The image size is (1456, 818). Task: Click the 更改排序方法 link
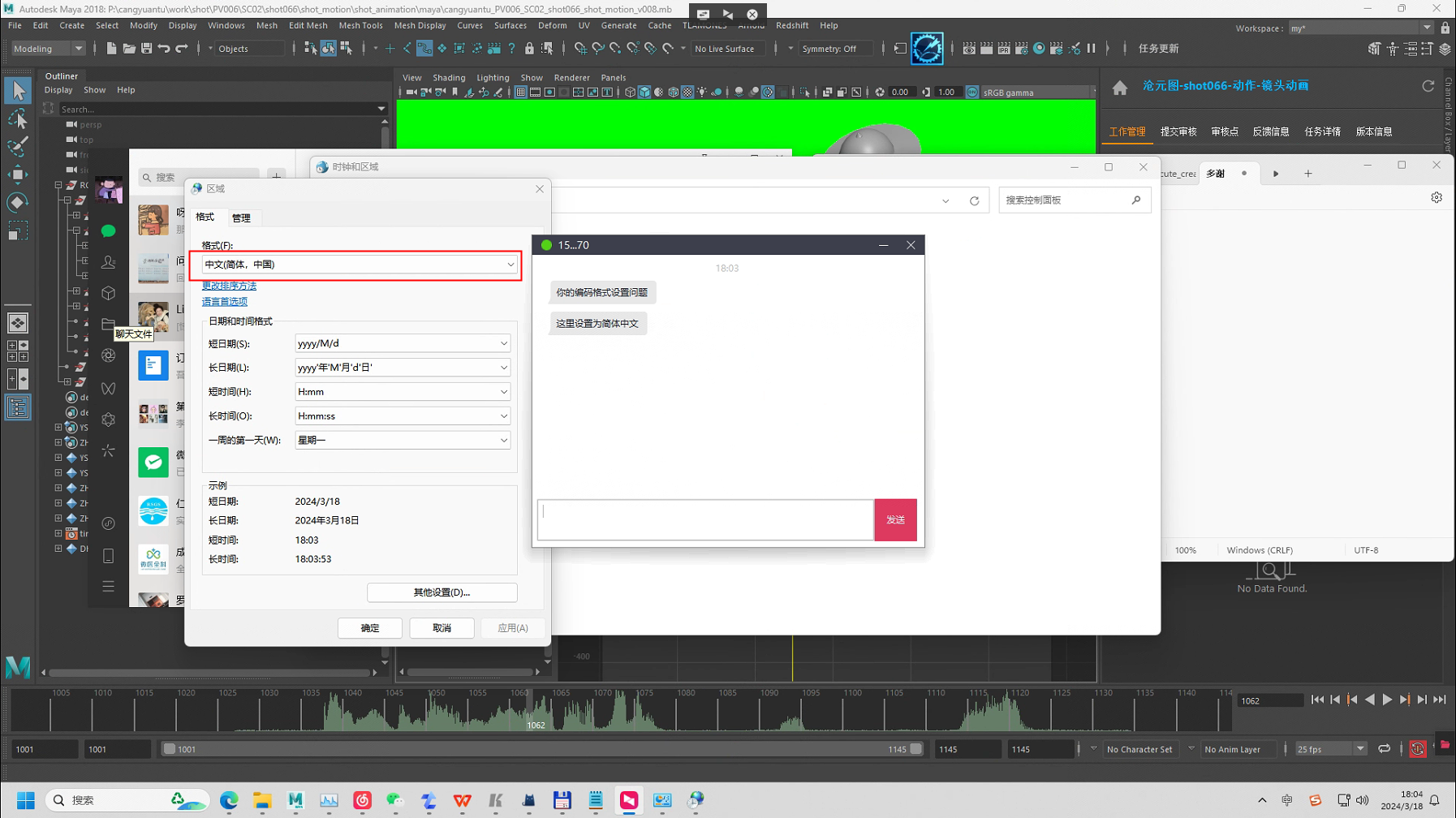tap(229, 286)
